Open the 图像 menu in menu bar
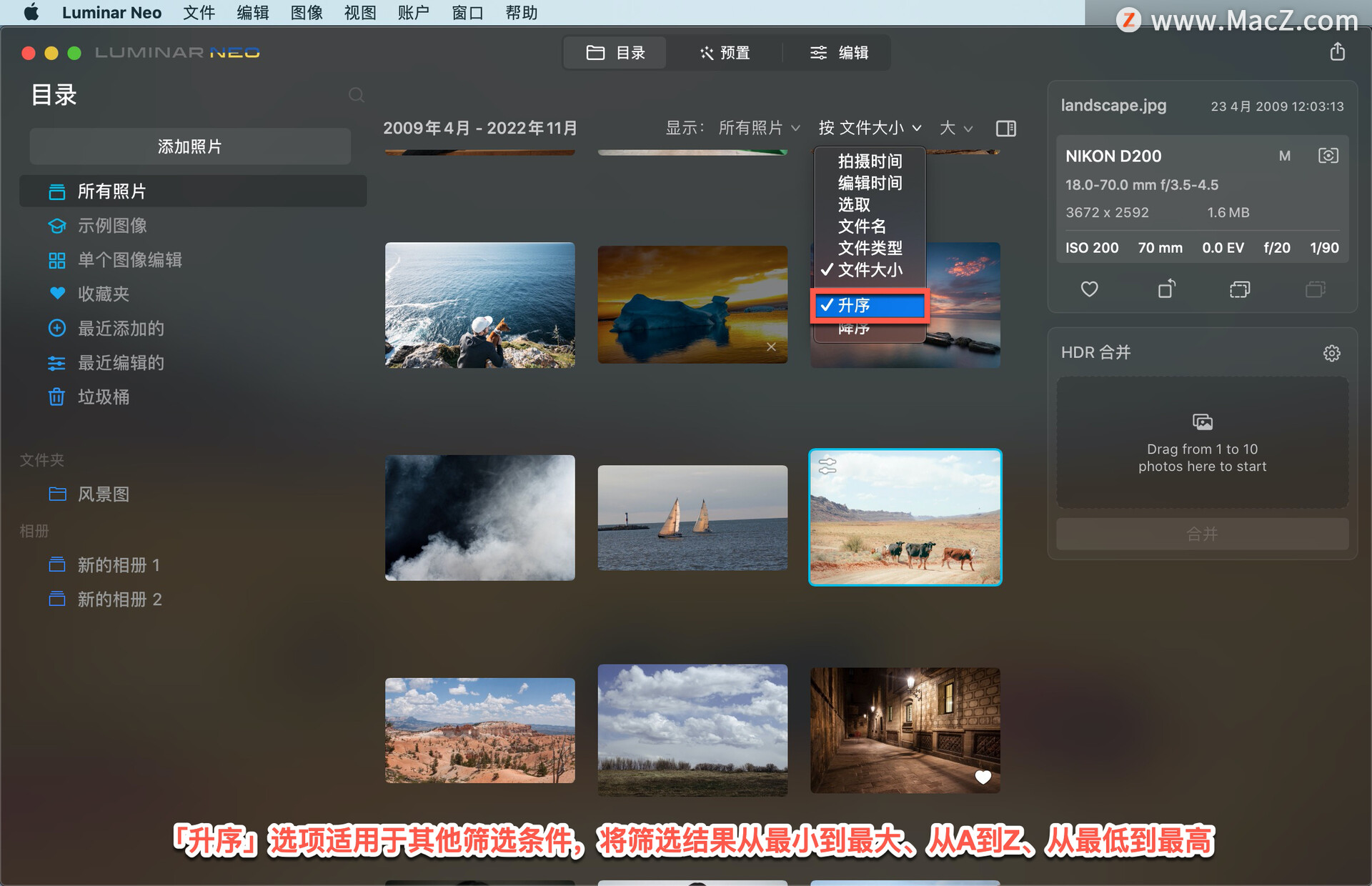This screenshot has height=886, width=1372. [307, 13]
